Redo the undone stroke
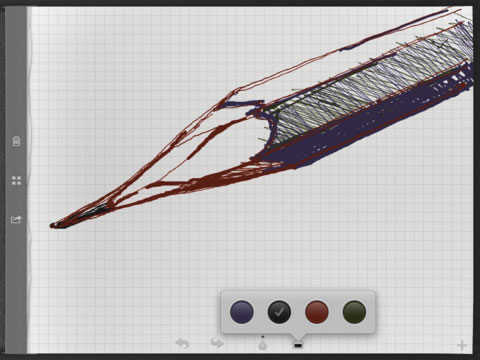This screenshot has width=480, height=360. 217,343
